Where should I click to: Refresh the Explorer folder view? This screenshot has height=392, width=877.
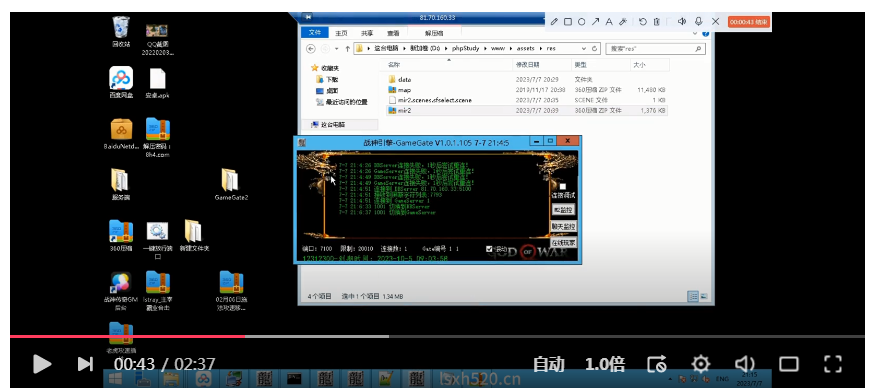[595, 49]
